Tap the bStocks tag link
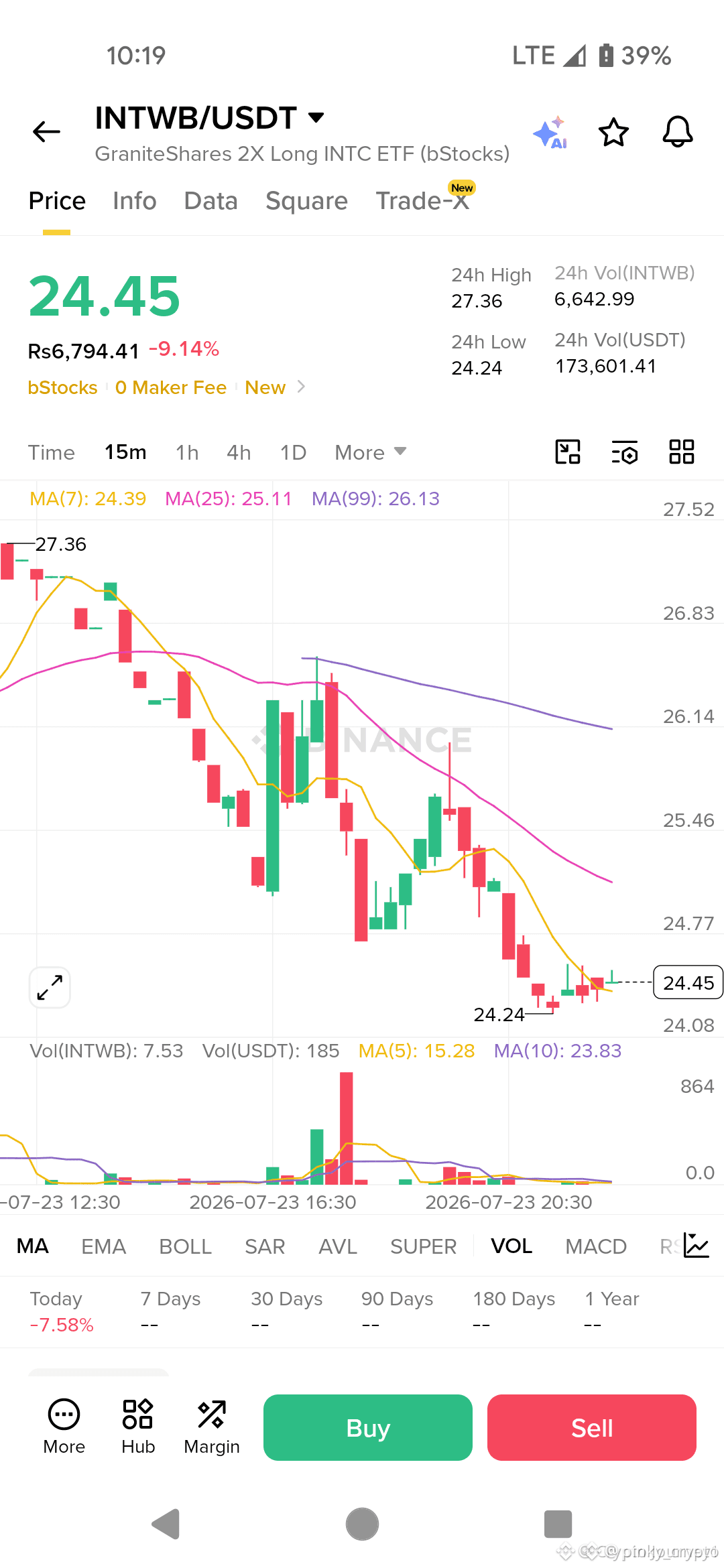The image size is (724, 1568). pyautogui.click(x=62, y=387)
